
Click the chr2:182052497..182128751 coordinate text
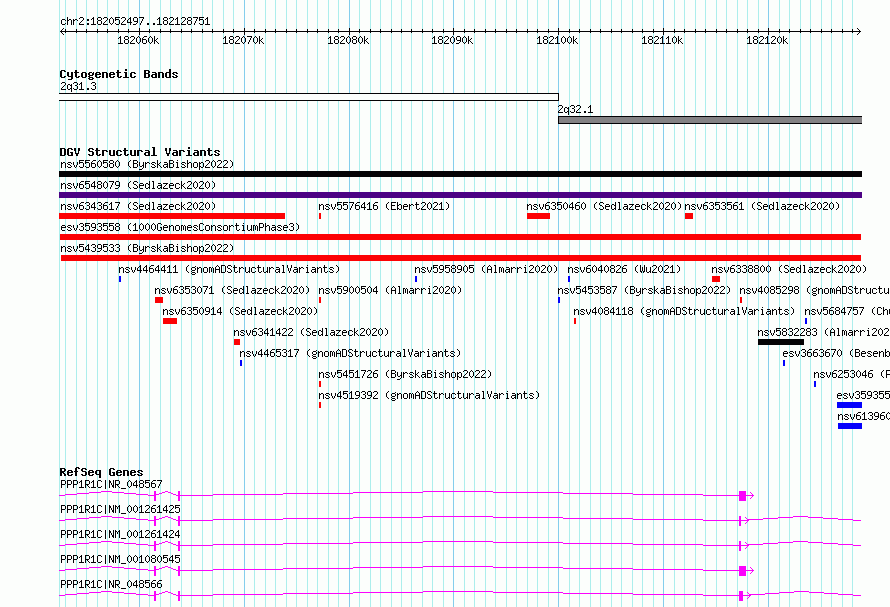135,22
